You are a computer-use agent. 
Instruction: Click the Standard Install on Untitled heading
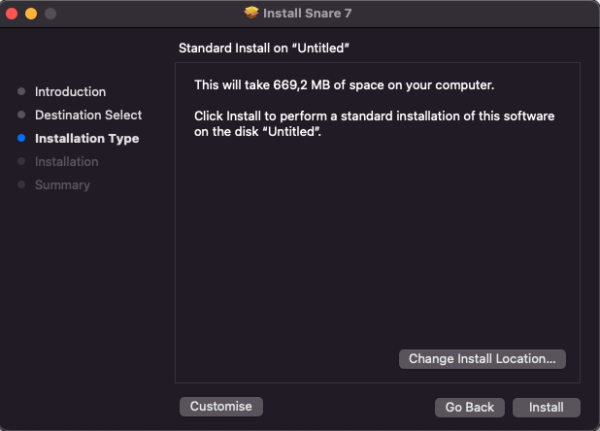coord(270,48)
